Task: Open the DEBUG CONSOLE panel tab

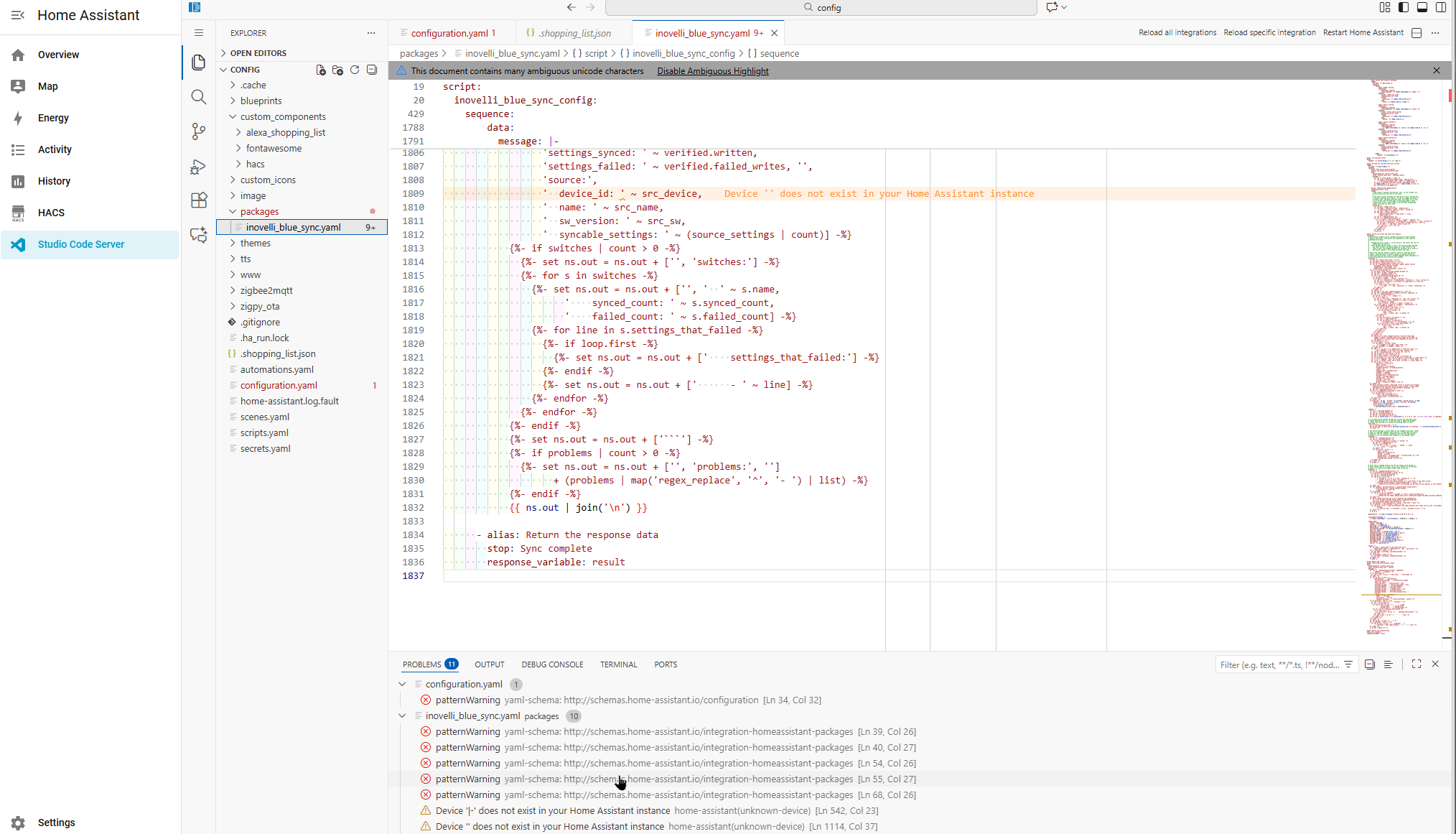Action: 552,664
